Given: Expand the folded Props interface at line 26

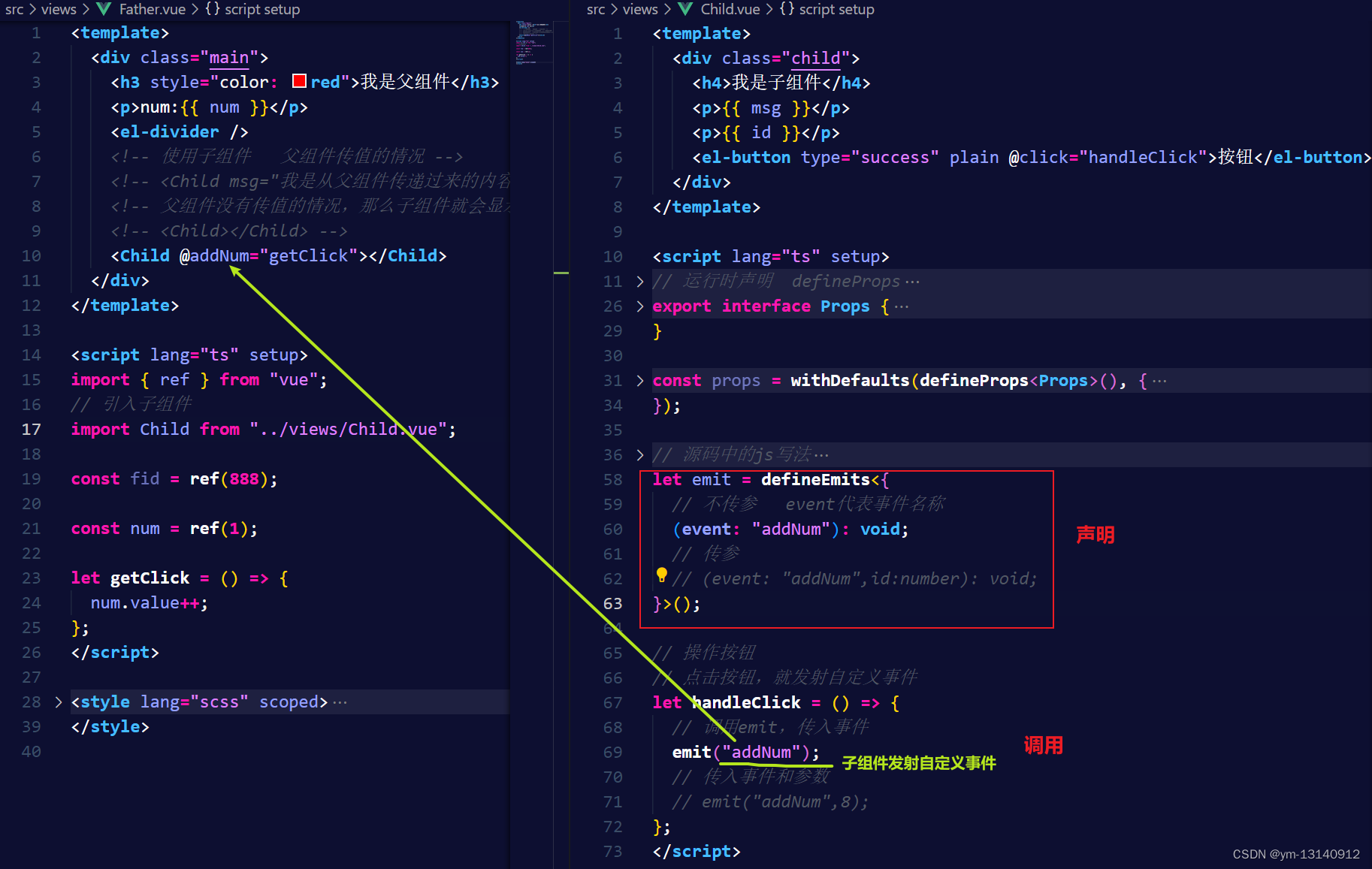Looking at the screenshot, I should tap(639, 306).
